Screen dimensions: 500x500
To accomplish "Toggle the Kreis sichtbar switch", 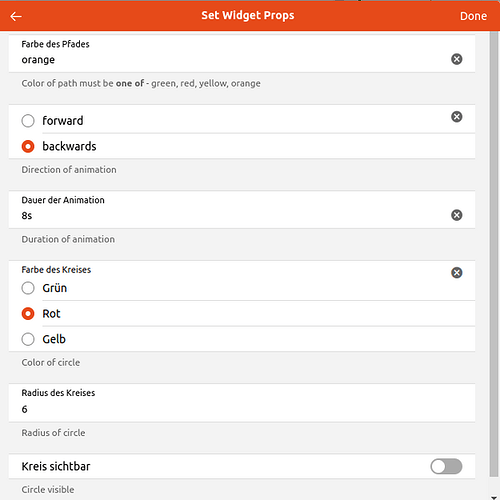I will [x=446, y=466].
